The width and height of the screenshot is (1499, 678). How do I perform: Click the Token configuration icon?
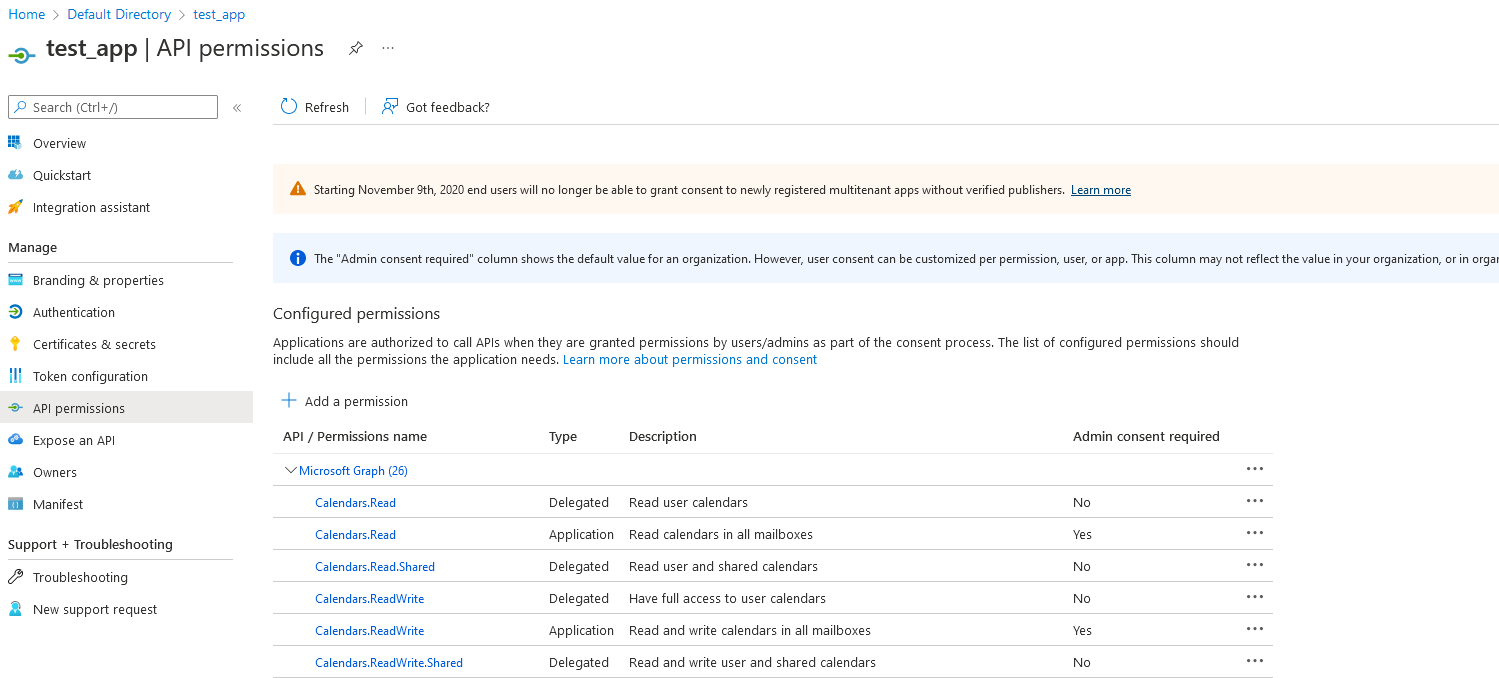coord(15,376)
